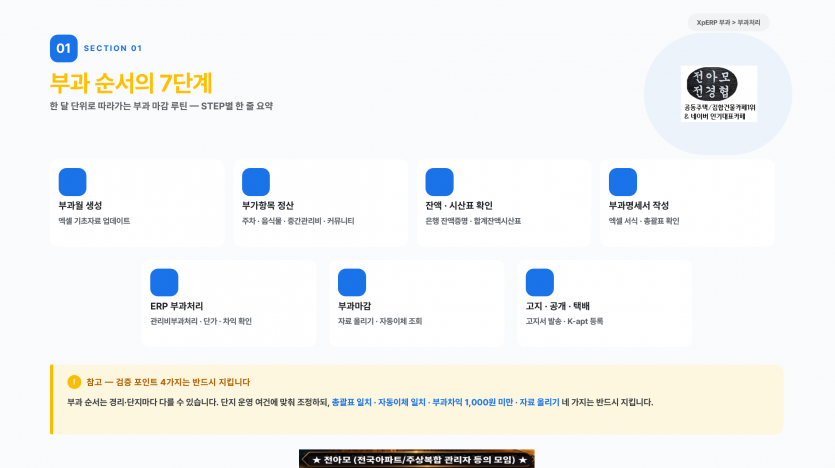Click the blue icon above 부과명세서 작성
Image resolution: width=835 pixels, height=468 pixels.
click(623, 182)
